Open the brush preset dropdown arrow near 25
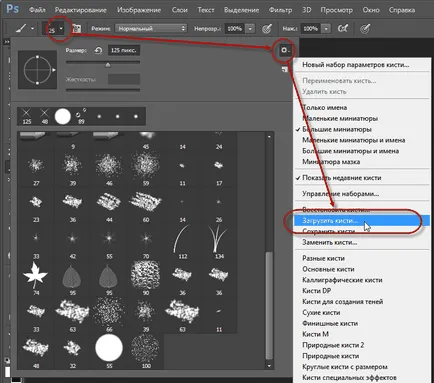434x383 pixels. [61, 29]
